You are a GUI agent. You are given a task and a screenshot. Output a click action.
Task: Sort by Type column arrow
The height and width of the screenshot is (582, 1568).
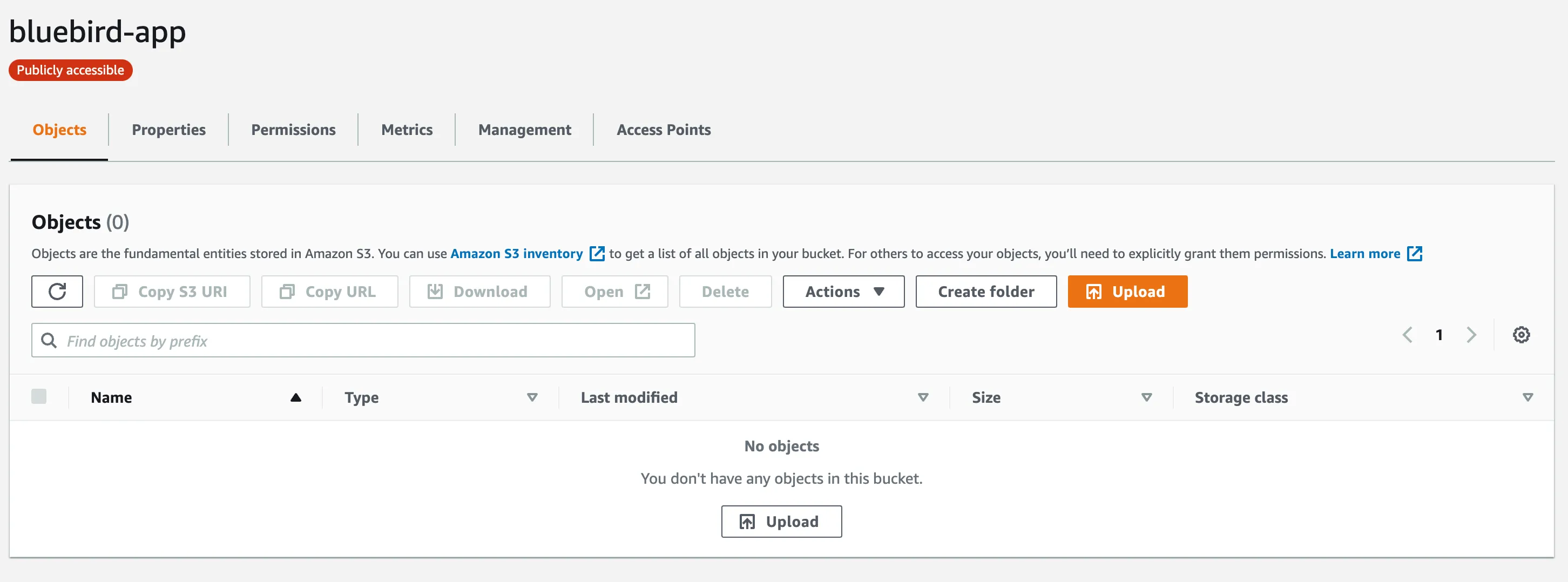coord(532,397)
